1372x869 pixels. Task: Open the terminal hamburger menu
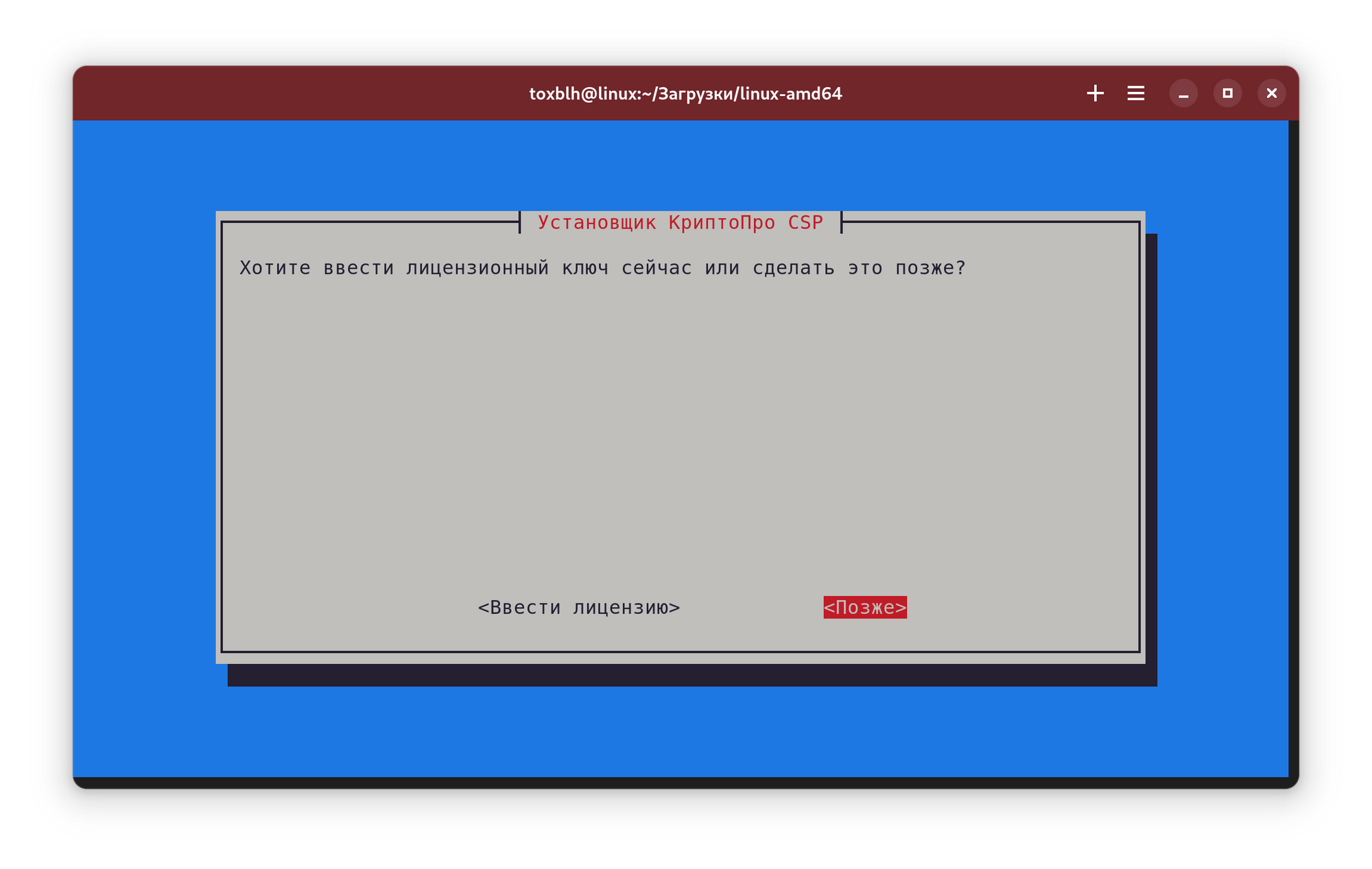click(1135, 93)
